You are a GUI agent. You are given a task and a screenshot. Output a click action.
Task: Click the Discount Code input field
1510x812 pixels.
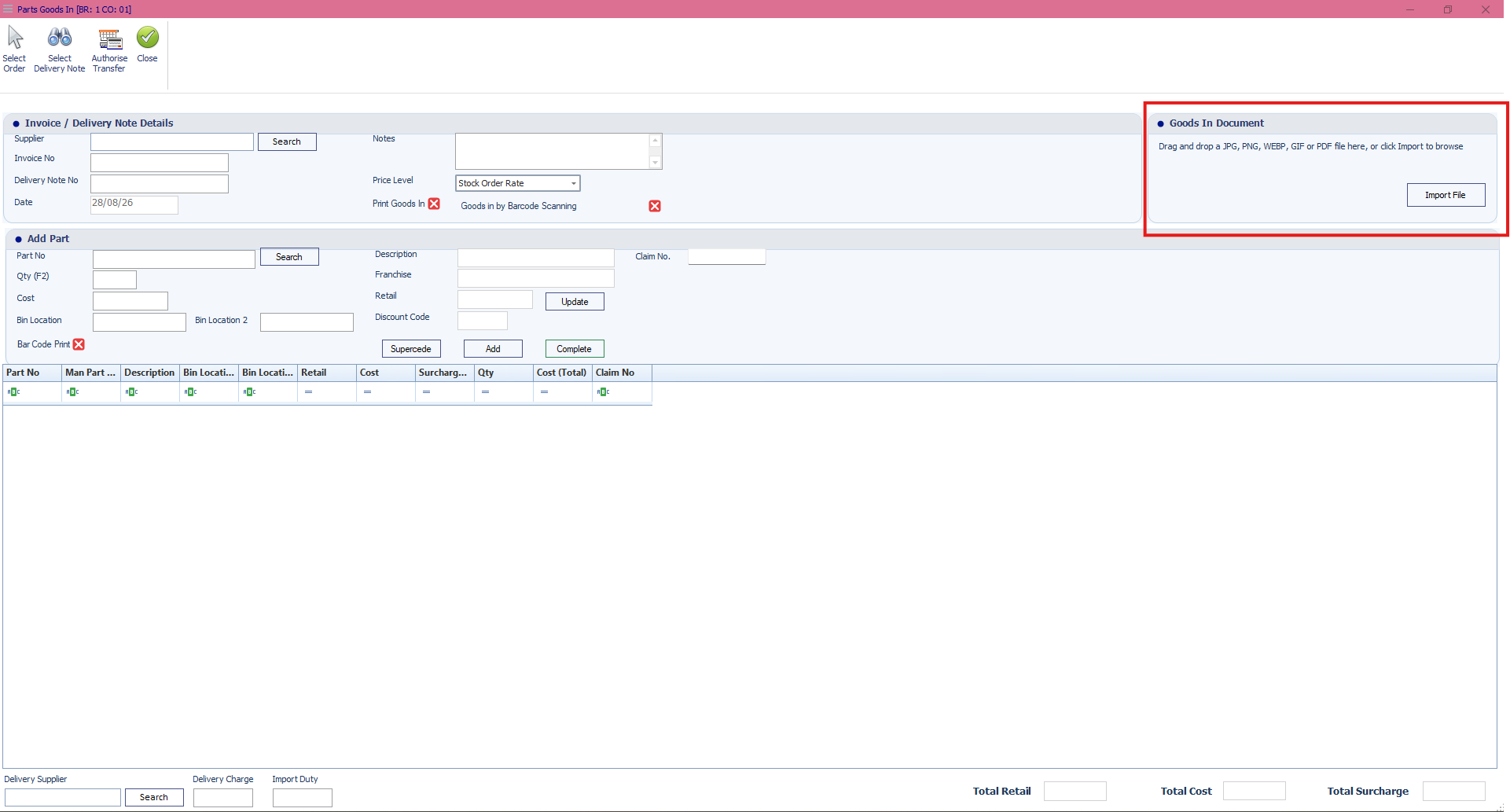[x=483, y=321]
